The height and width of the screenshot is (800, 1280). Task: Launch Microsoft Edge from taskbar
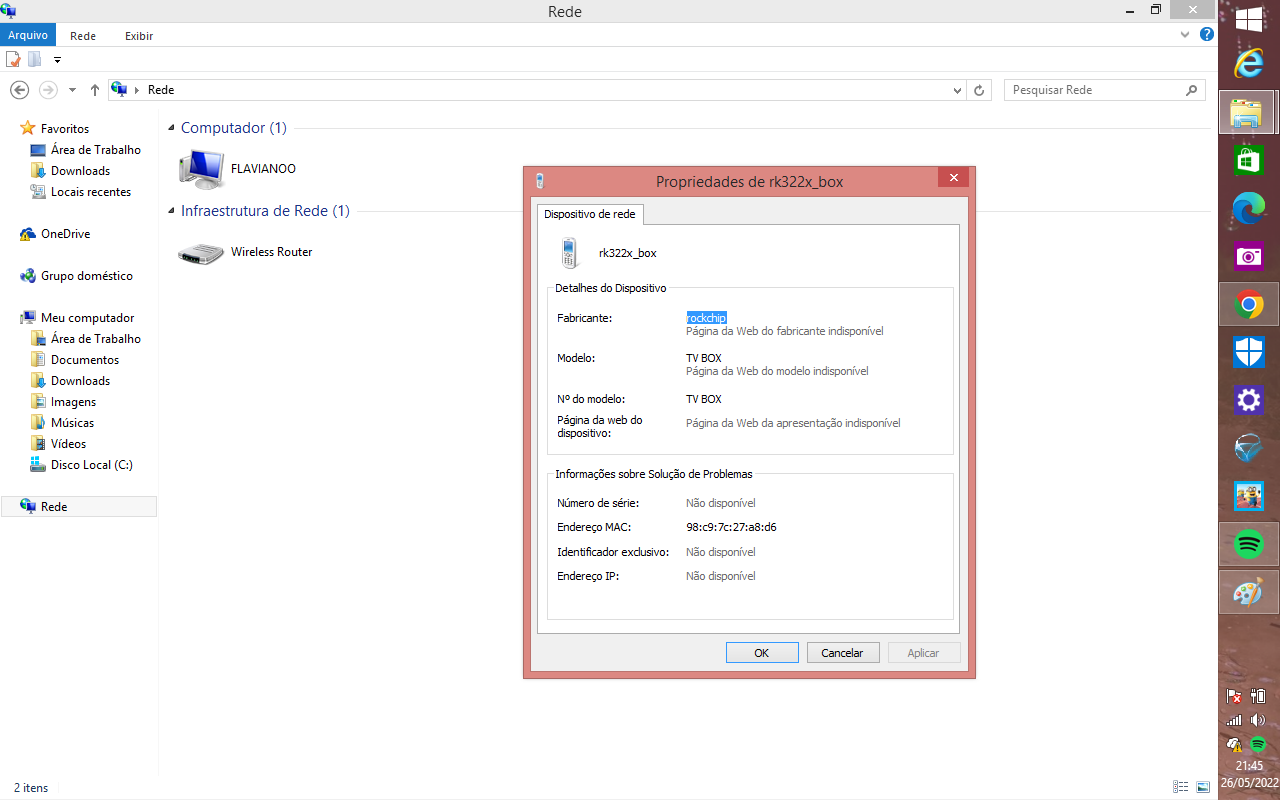click(x=1249, y=208)
